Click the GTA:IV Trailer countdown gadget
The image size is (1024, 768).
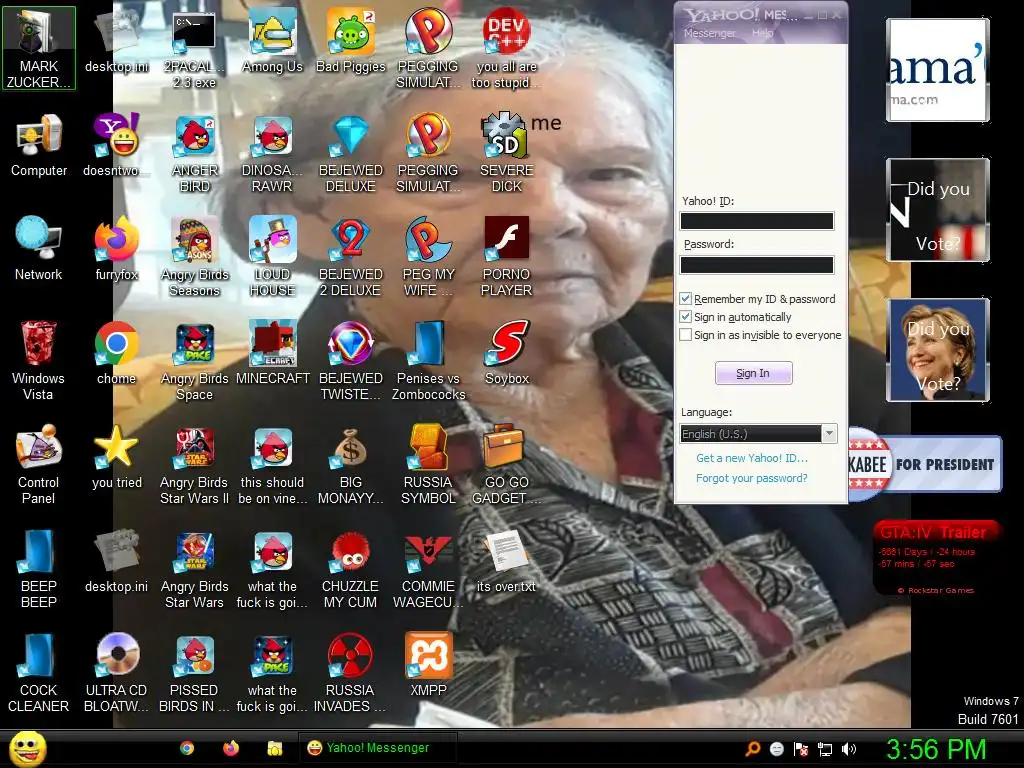click(x=936, y=557)
